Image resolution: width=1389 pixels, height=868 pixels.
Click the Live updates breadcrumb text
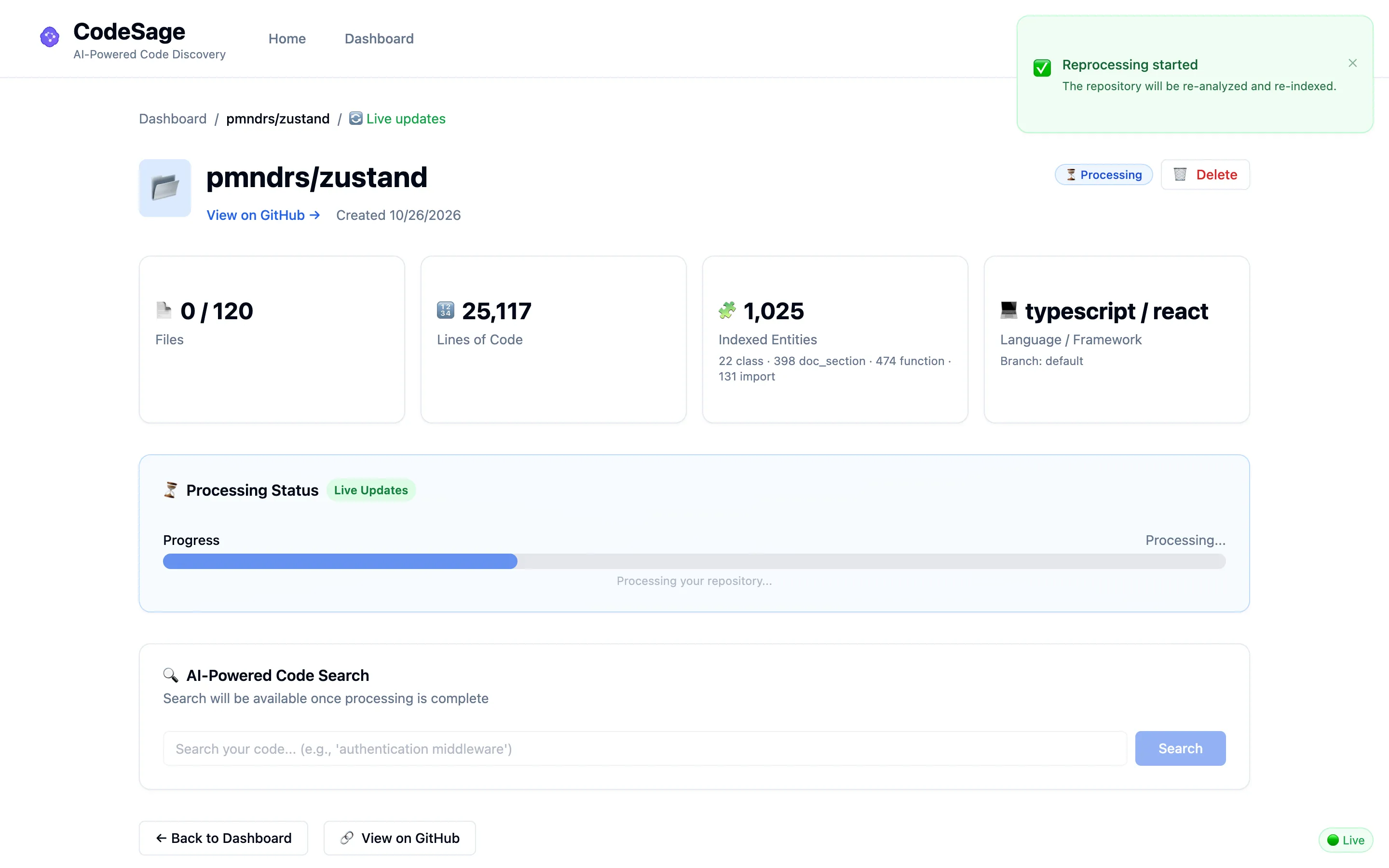tap(406, 118)
